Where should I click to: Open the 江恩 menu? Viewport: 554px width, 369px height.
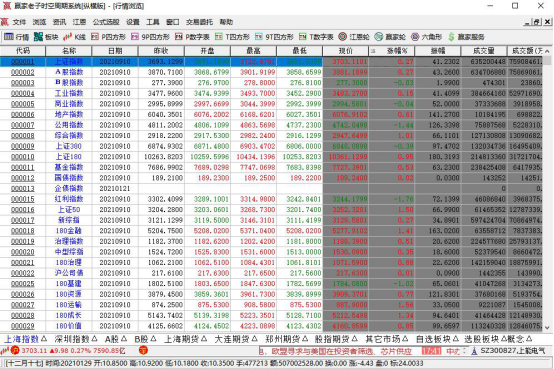tap(79, 22)
